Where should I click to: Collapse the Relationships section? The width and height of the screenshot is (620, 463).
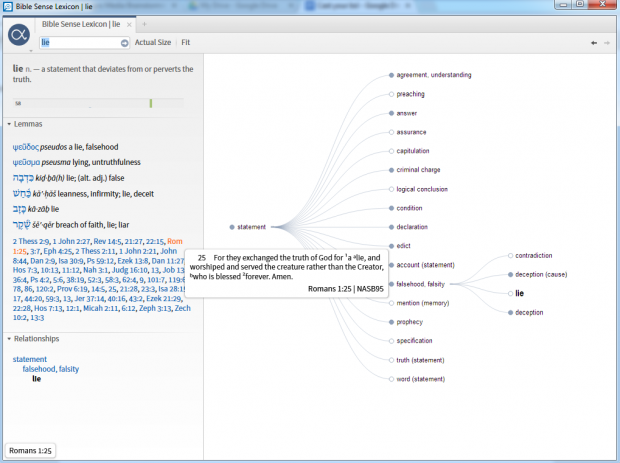tap(8, 339)
